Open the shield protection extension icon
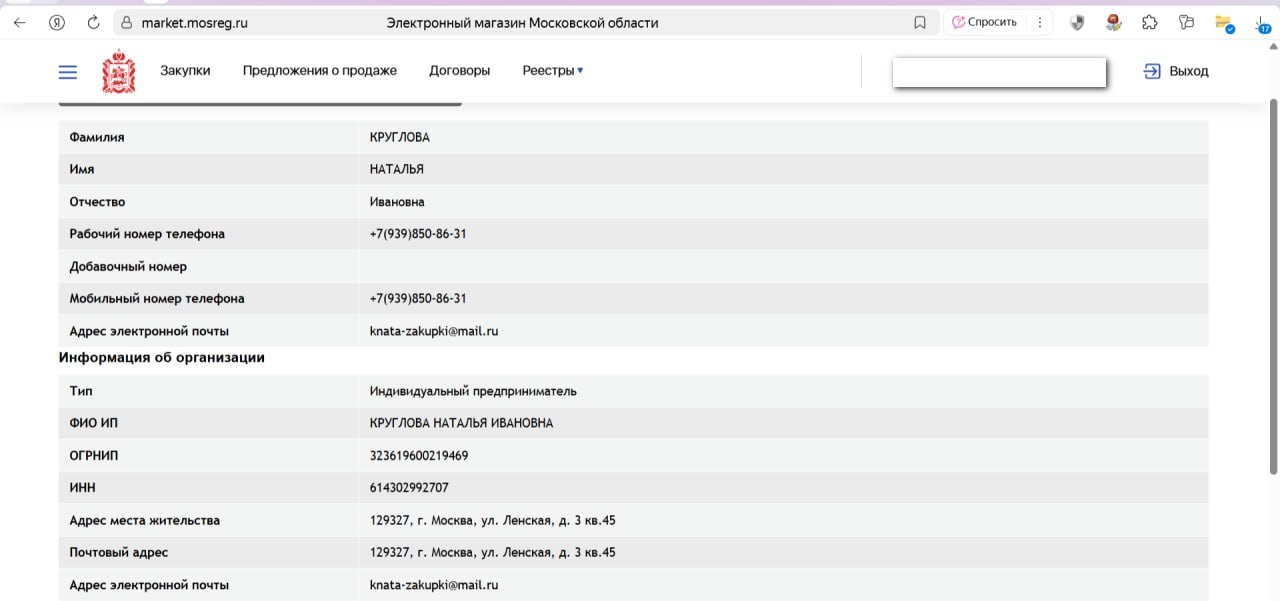Image resolution: width=1280 pixels, height=601 pixels. (1077, 22)
